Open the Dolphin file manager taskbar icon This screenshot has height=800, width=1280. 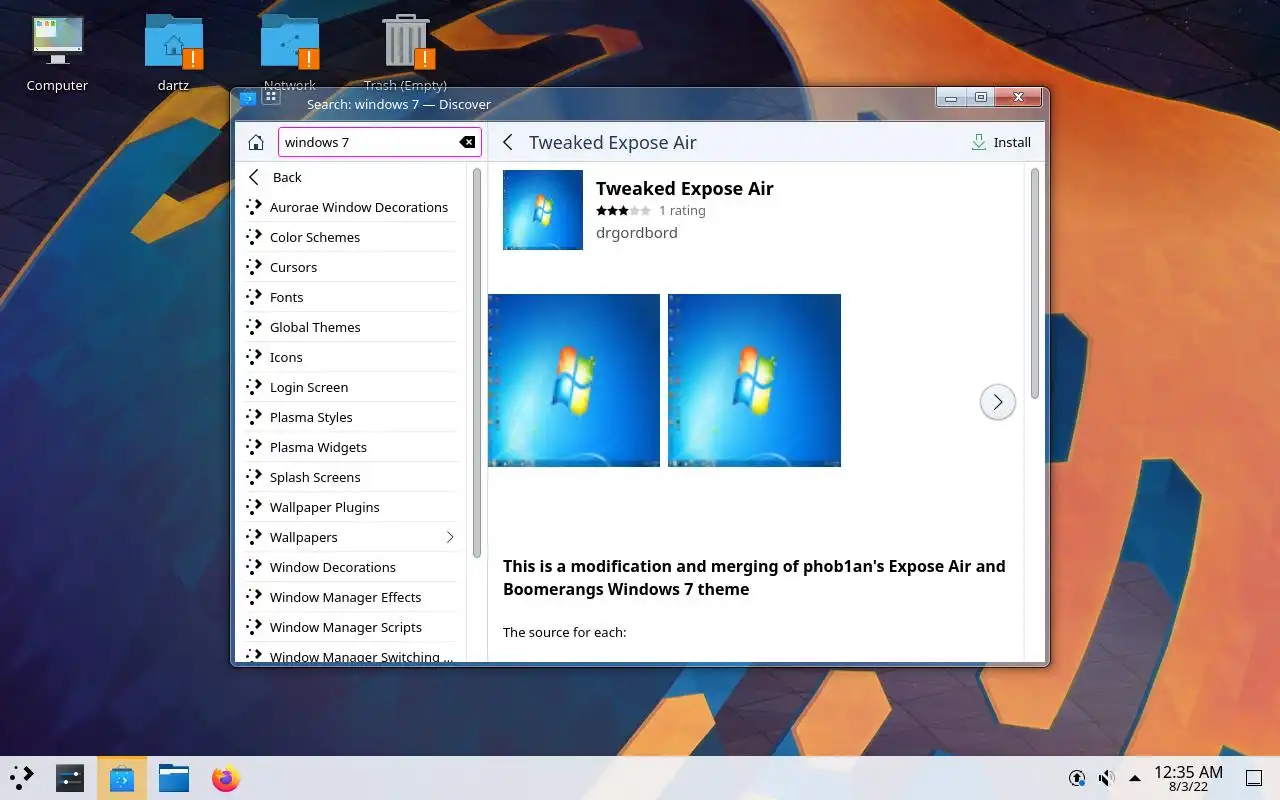[x=174, y=778]
